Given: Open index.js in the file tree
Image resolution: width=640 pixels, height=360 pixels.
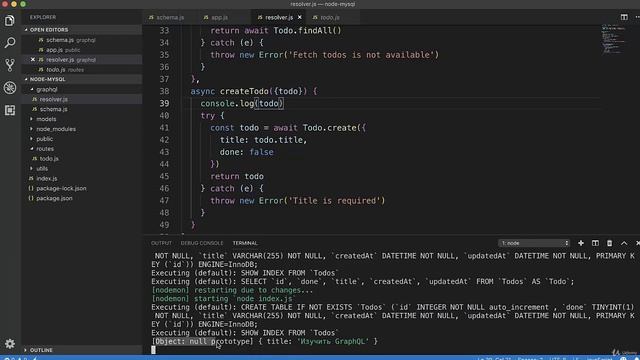Looking at the screenshot, I should pyautogui.click(x=82, y=178).
